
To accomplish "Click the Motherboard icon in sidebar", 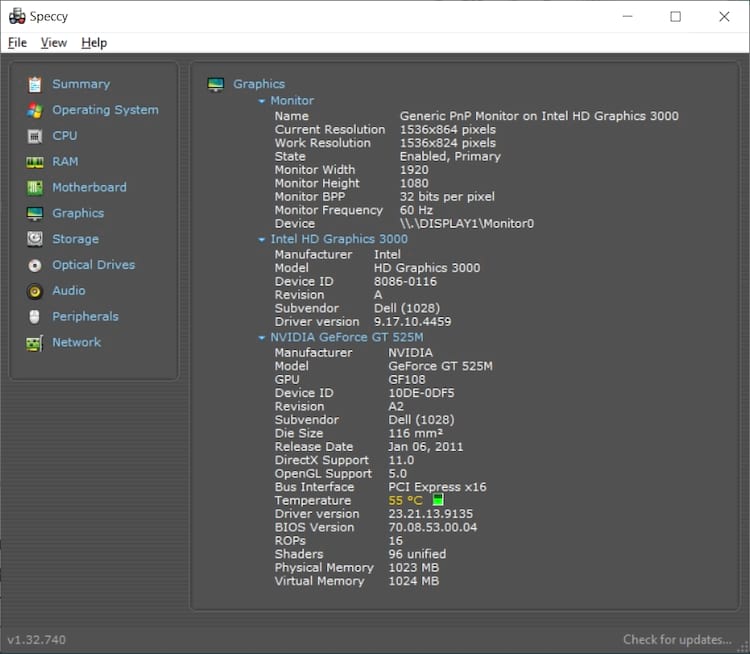I will (x=34, y=188).
